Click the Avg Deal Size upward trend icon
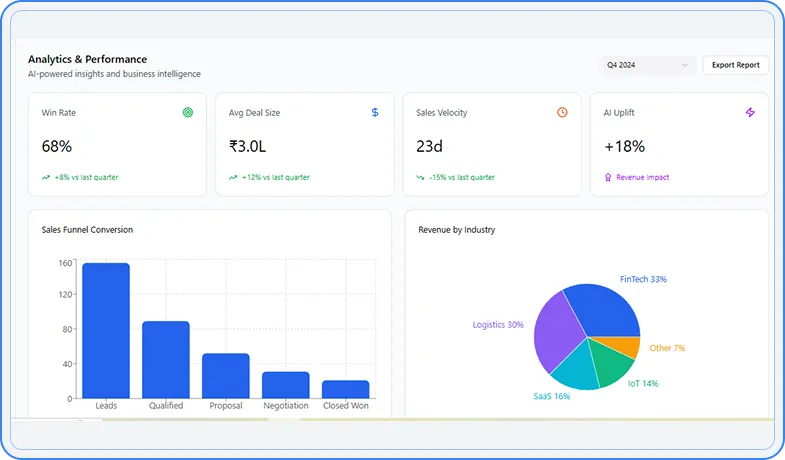The image size is (785, 460). pyautogui.click(x=233, y=177)
